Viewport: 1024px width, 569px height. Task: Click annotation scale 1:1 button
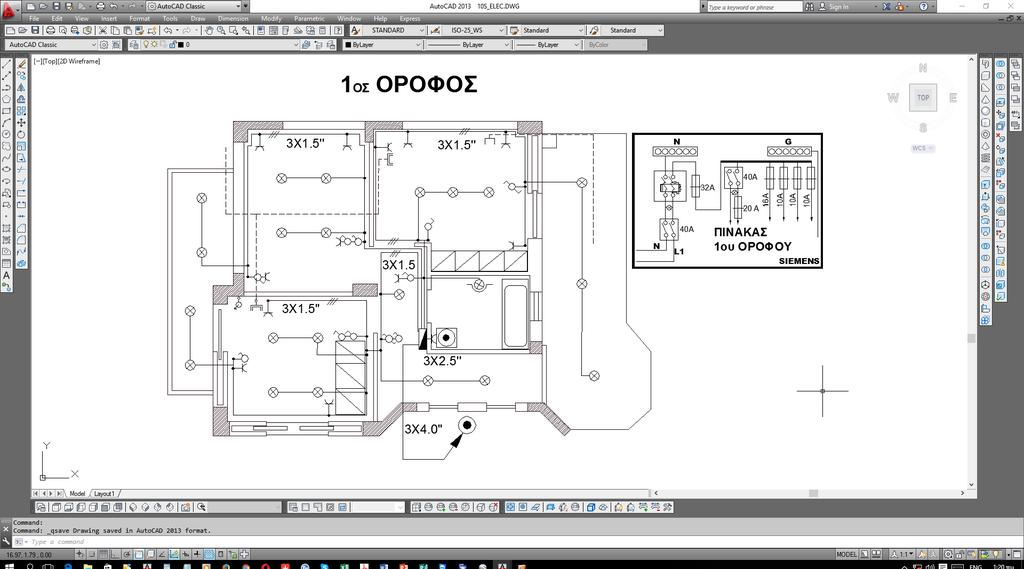(x=902, y=554)
